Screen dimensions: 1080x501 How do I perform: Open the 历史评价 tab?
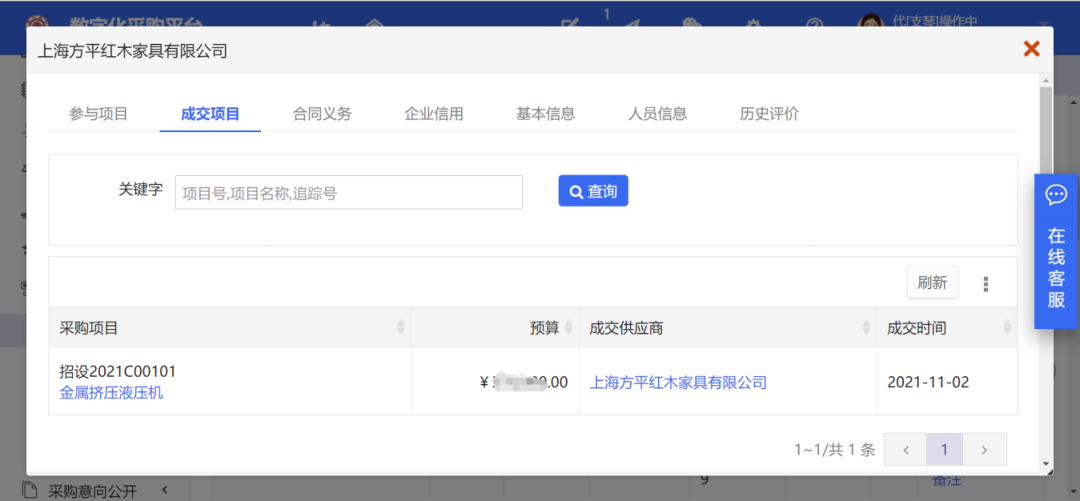[769, 114]
